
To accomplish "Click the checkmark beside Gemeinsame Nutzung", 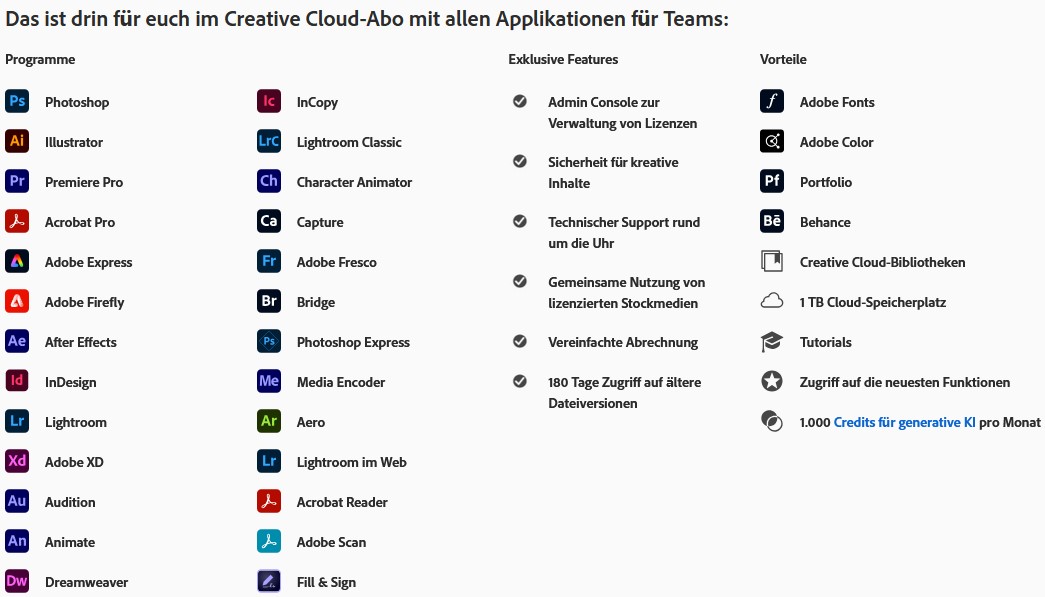I will click(x=520, y=281).
